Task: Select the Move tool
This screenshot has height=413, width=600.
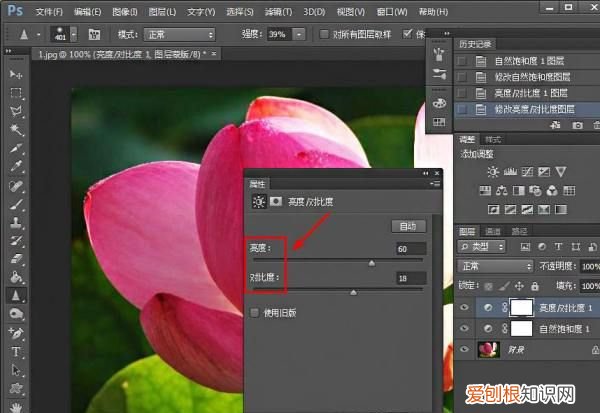Action: click(x=16, y=74)
